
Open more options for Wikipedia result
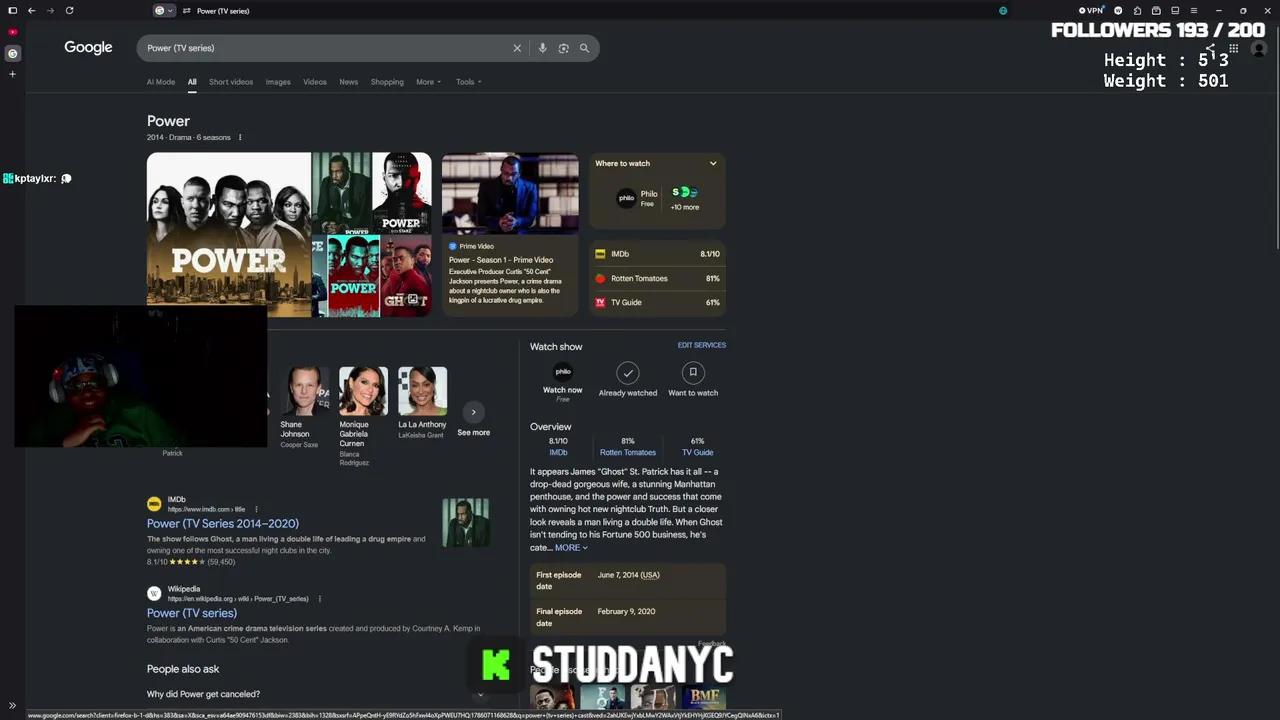(319, 599)
